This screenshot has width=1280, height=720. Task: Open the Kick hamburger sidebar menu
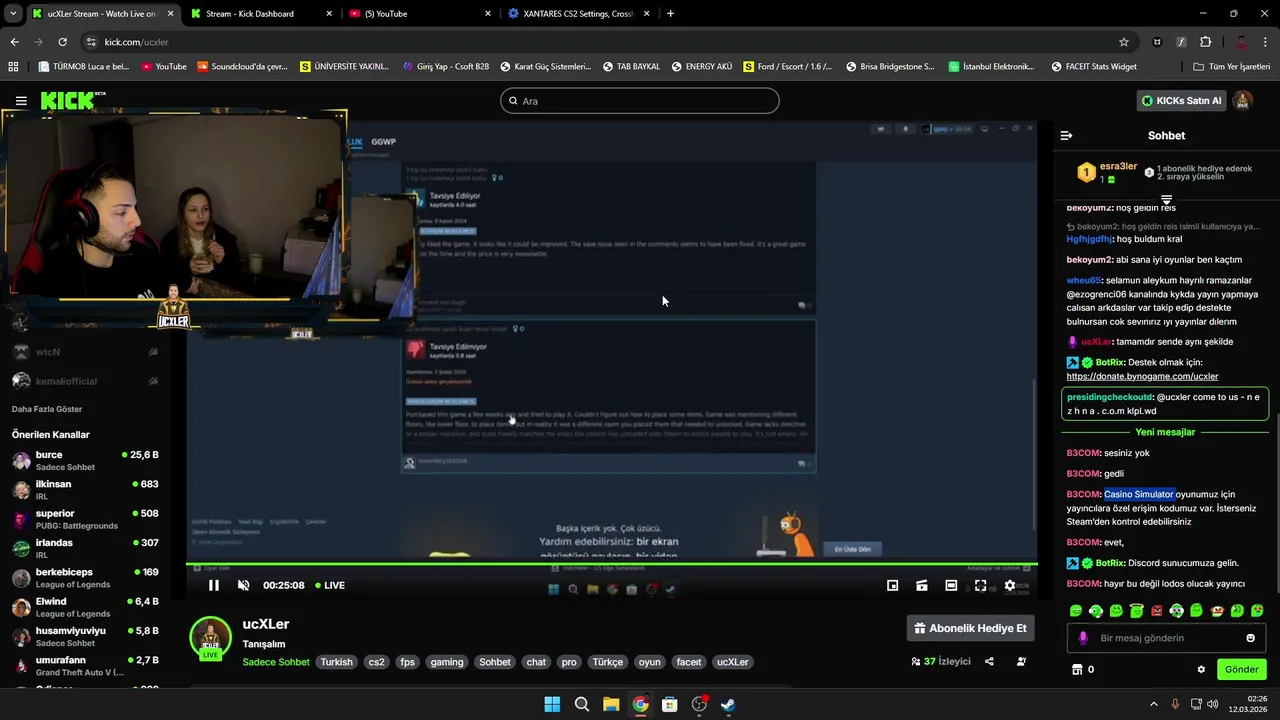[x=21, y=101]
